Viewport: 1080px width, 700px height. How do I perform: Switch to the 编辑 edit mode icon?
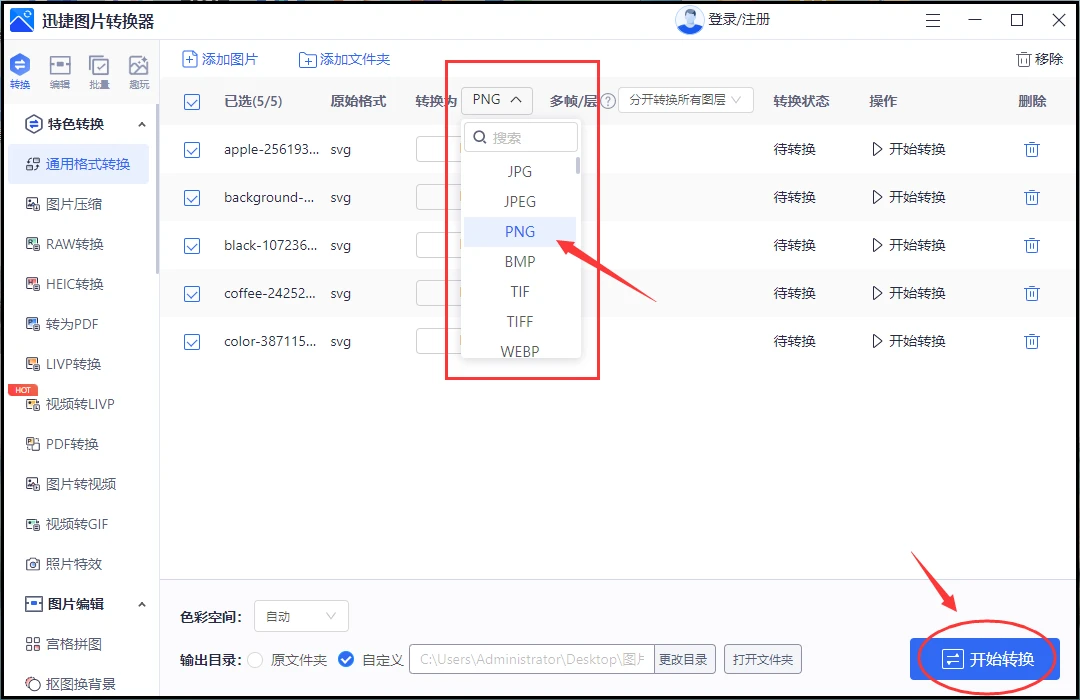coord(60,72)
